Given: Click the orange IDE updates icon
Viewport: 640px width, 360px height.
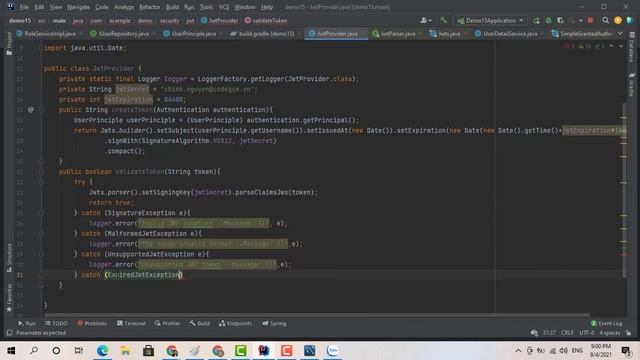Looking at the screenshot, I should pos(618,20).
